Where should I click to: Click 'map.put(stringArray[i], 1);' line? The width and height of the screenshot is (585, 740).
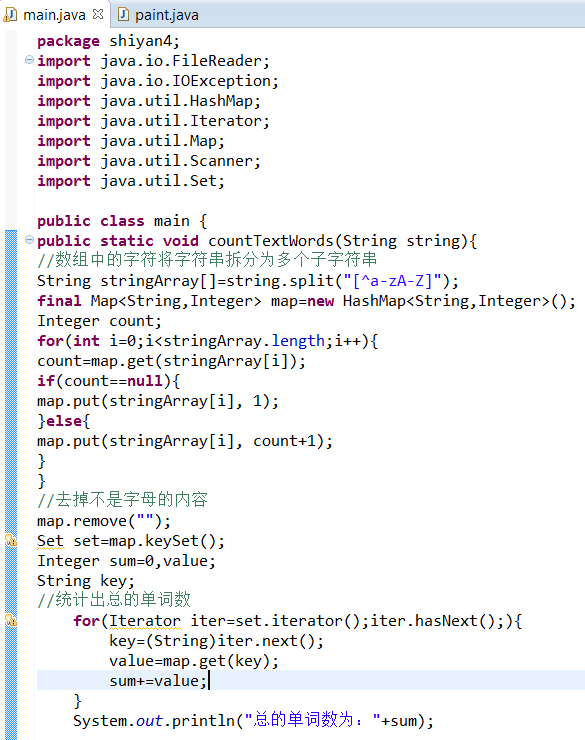[158, 401]
